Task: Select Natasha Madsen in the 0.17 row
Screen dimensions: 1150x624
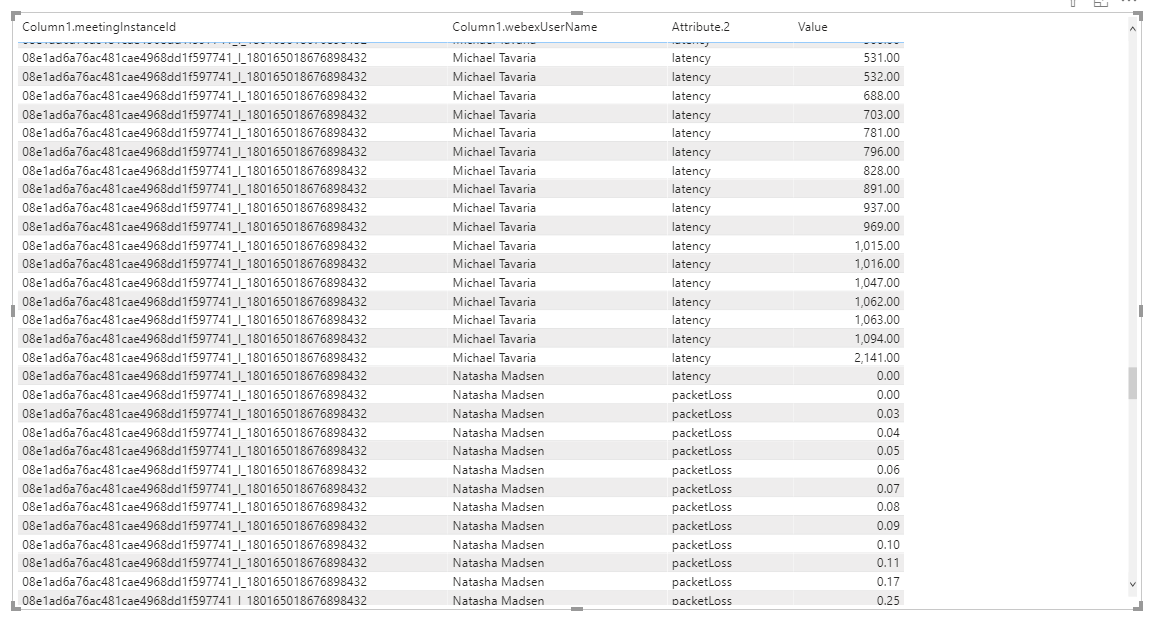Action: click(498, 582)
